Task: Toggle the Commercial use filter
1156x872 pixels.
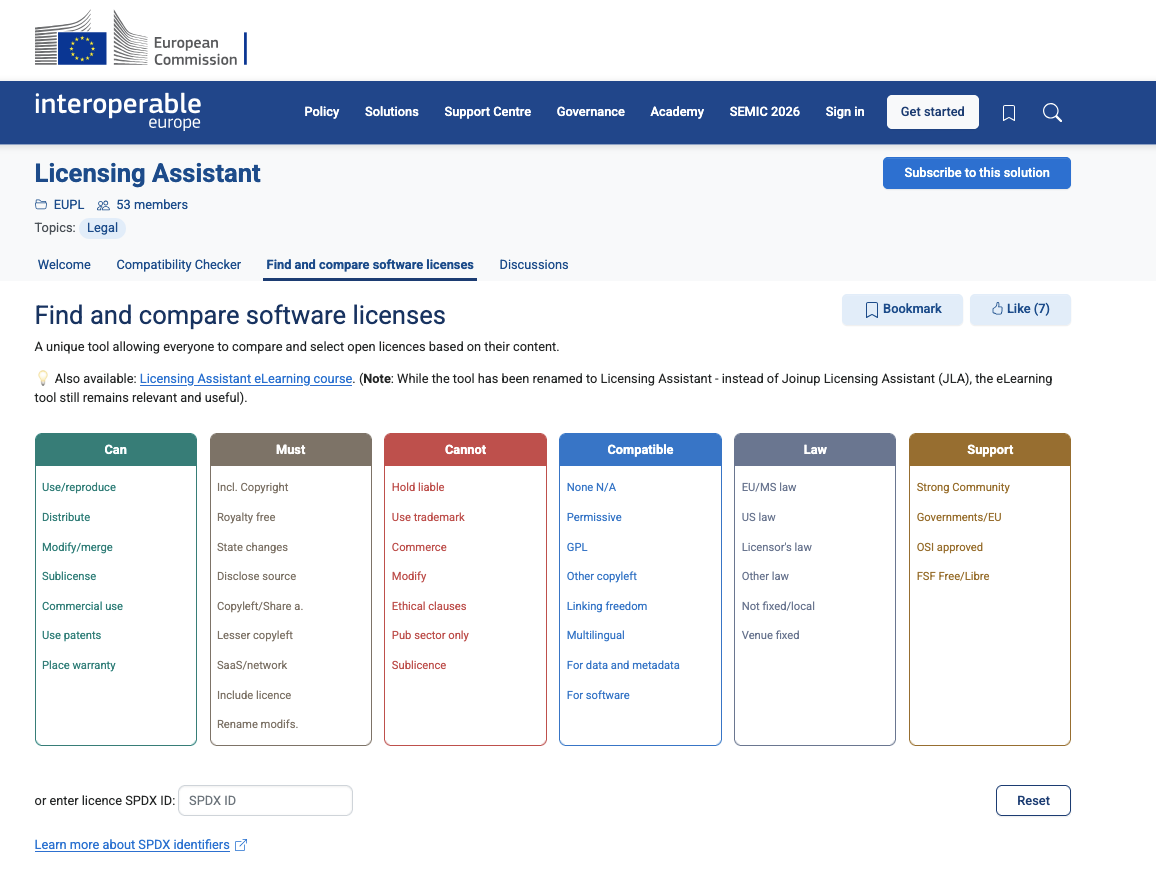Action: [x=83, y=606]
